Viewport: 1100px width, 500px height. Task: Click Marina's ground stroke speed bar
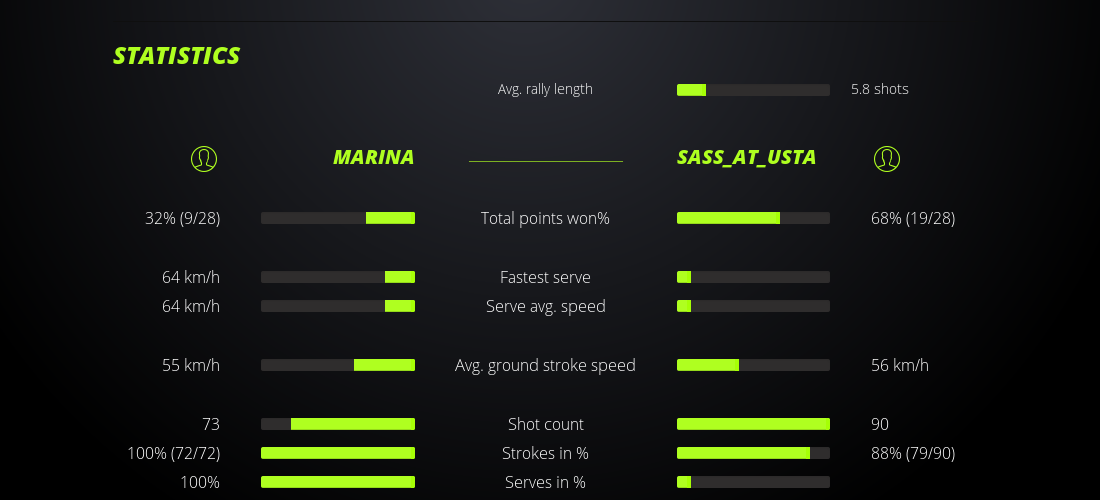click(338, 365)
